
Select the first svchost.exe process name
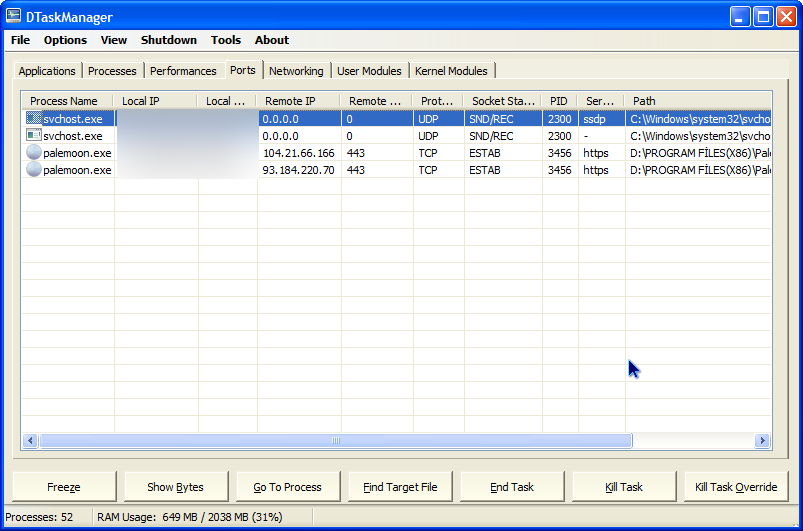point(73,119)
